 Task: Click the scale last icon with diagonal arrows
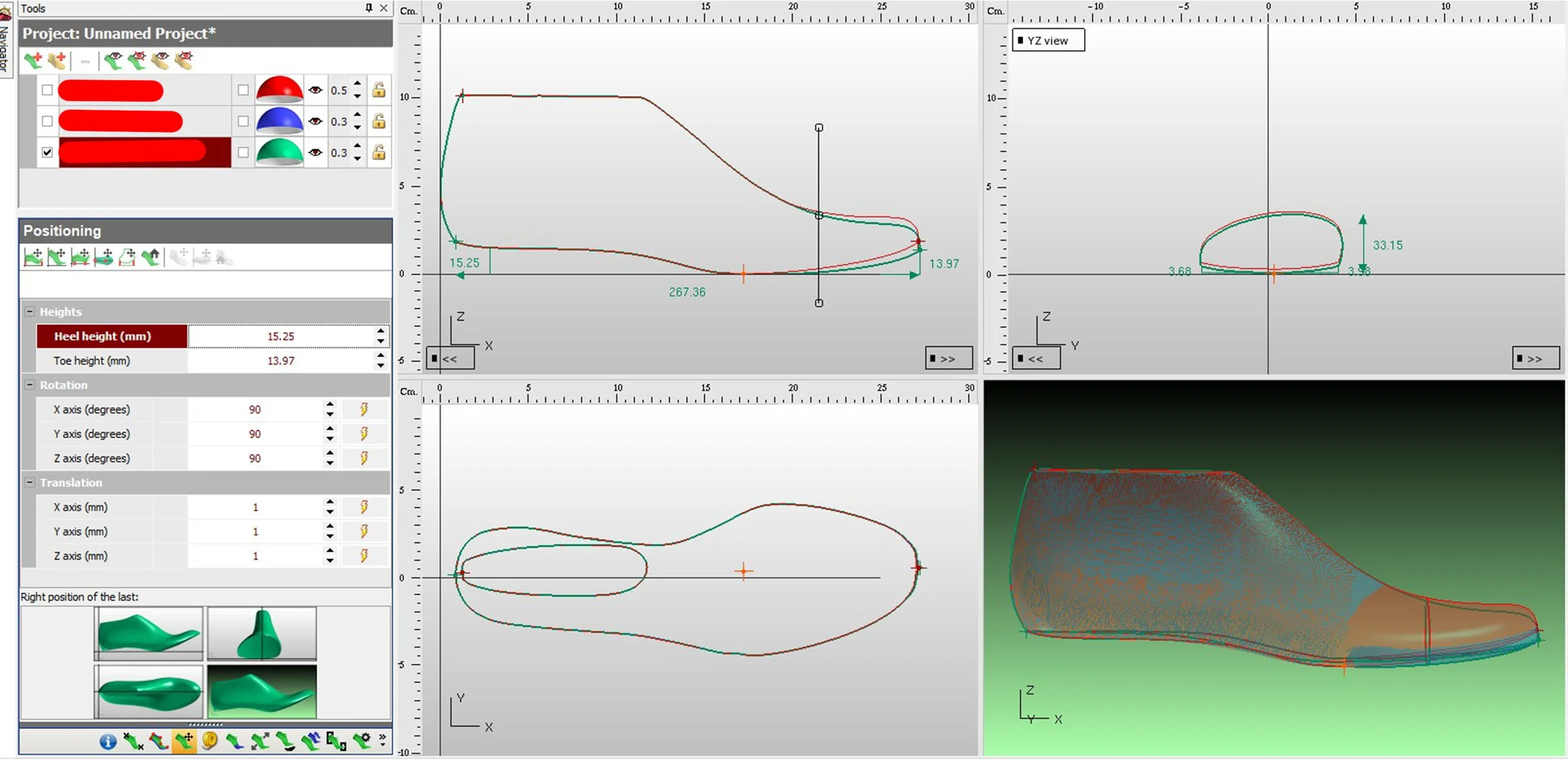point(260,741)
